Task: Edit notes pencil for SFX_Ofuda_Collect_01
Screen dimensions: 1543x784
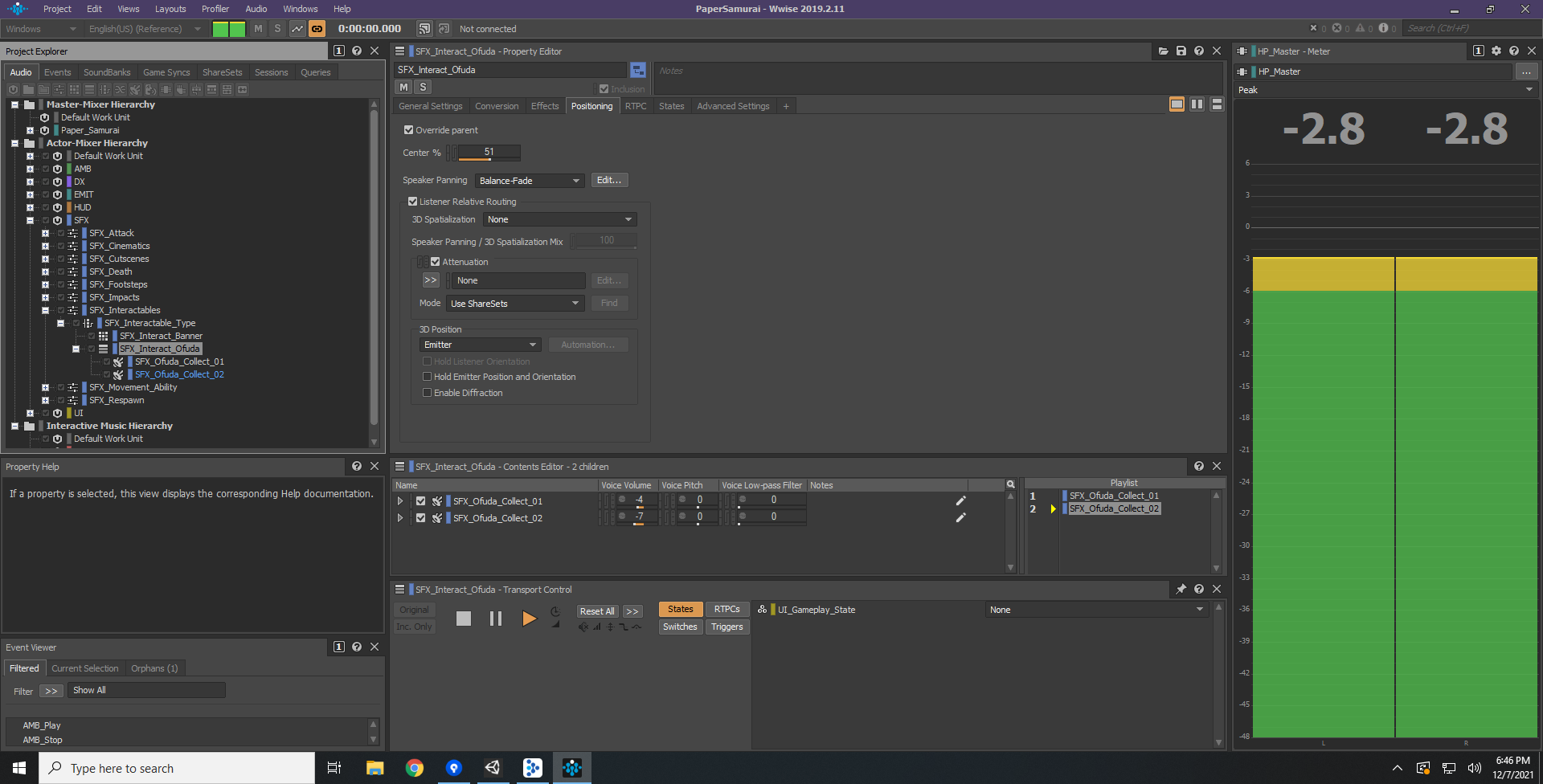Action: point(960,500)
